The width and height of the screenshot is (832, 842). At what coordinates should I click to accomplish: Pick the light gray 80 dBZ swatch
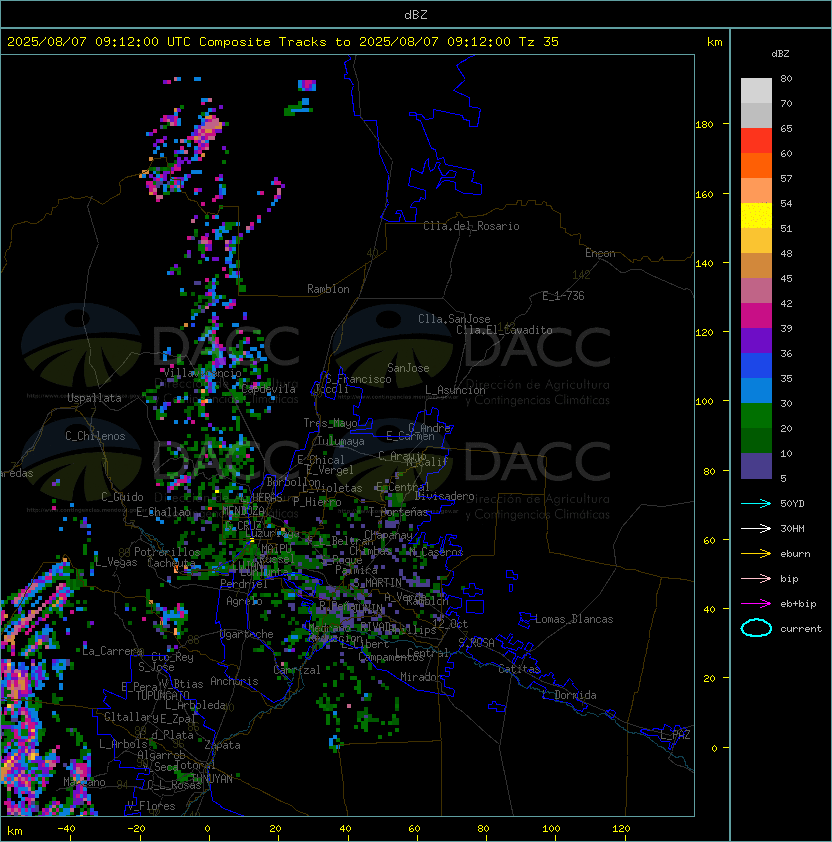tap(756, 90)
